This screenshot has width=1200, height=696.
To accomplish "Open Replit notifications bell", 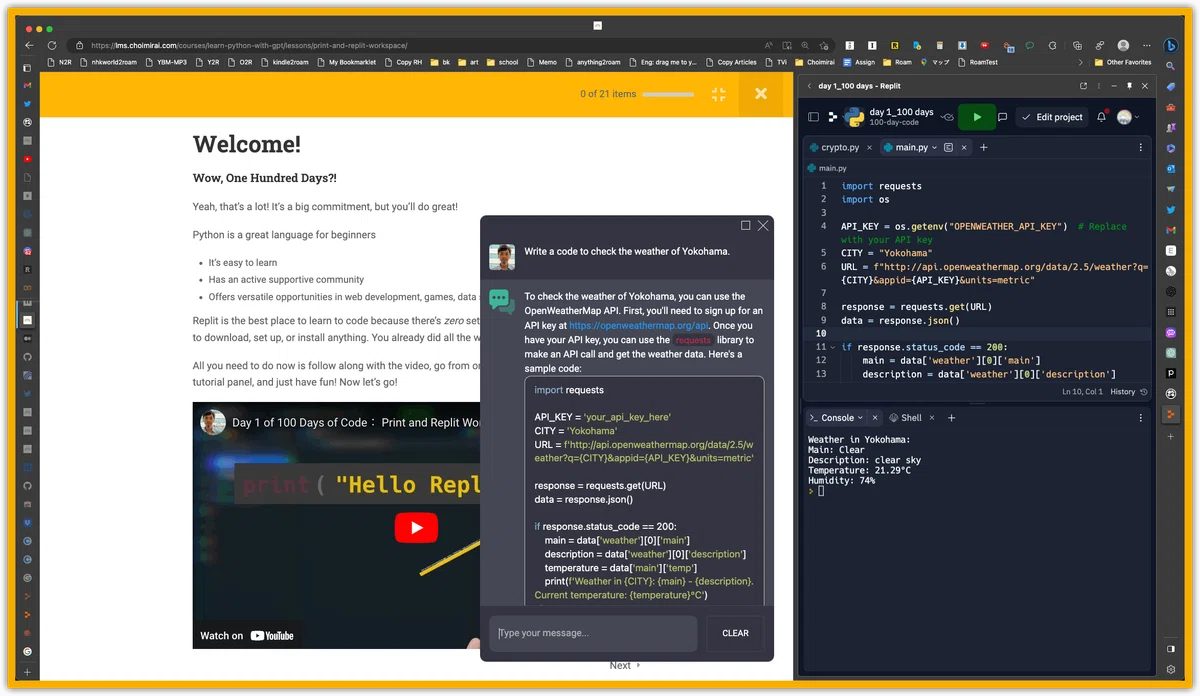I will pos(1101,117).
